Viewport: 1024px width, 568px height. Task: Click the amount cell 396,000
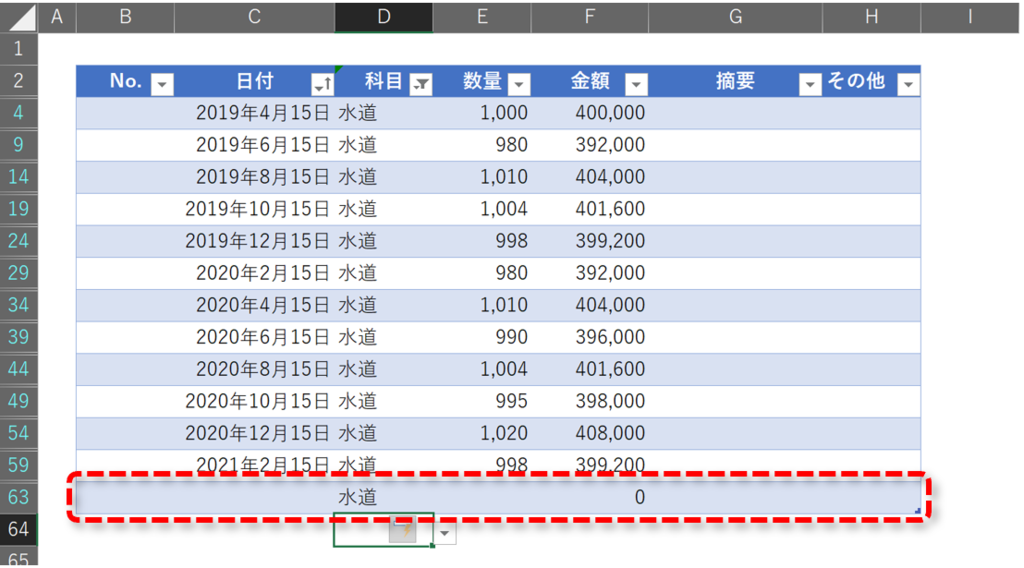[590, 337]
